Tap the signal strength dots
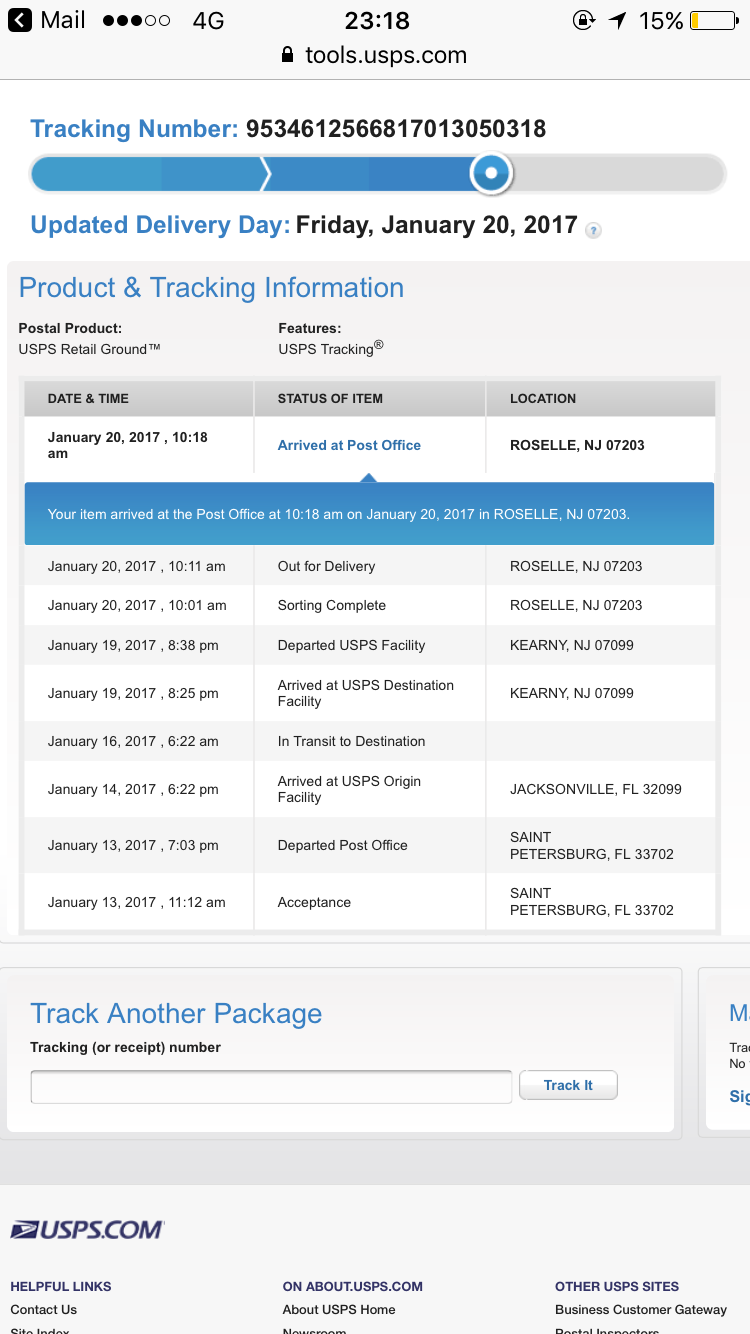 click(x=136, y=20)
